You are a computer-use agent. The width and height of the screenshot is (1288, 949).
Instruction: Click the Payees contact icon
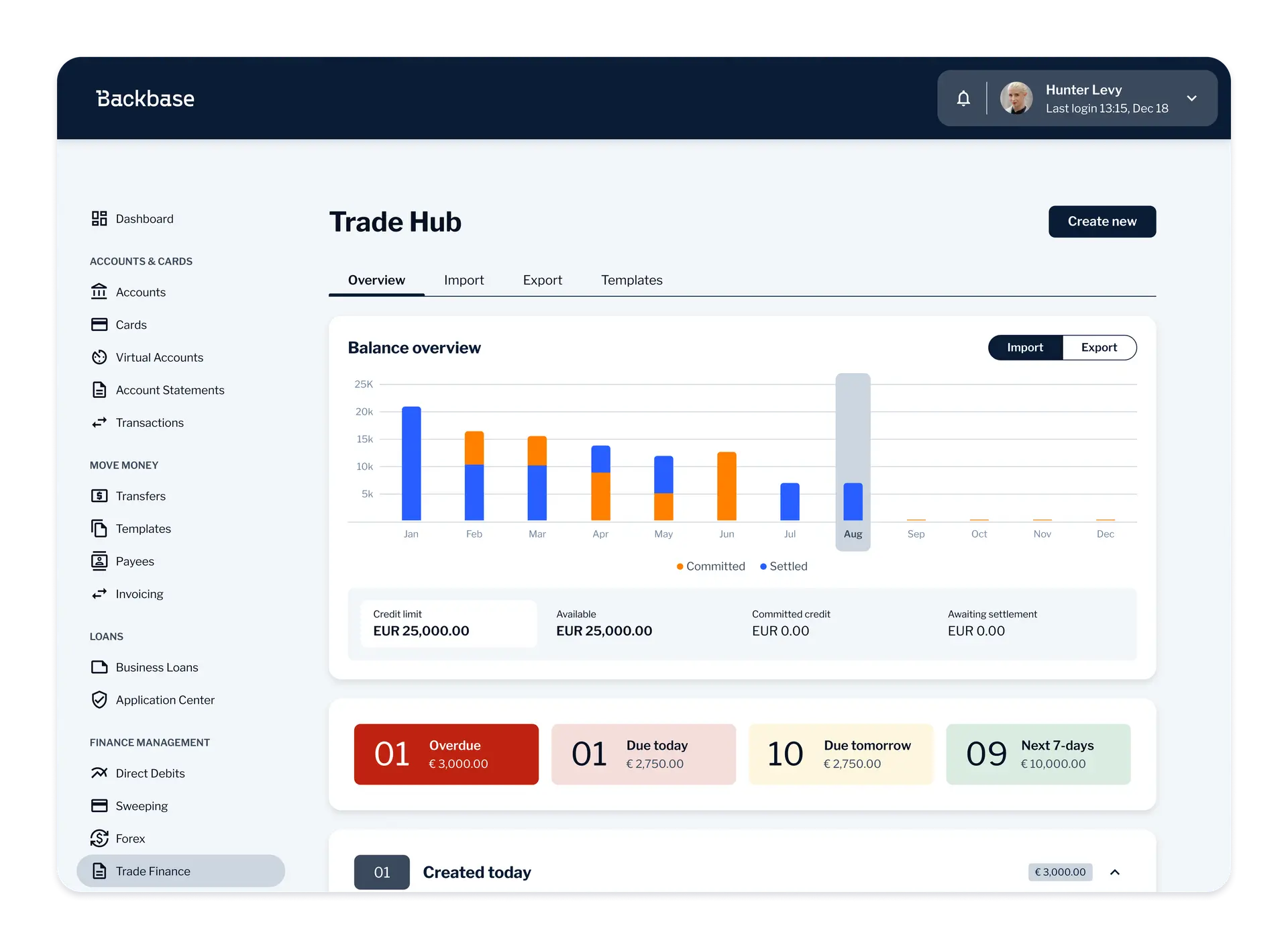pyautogui.click(x=99, y=561)
